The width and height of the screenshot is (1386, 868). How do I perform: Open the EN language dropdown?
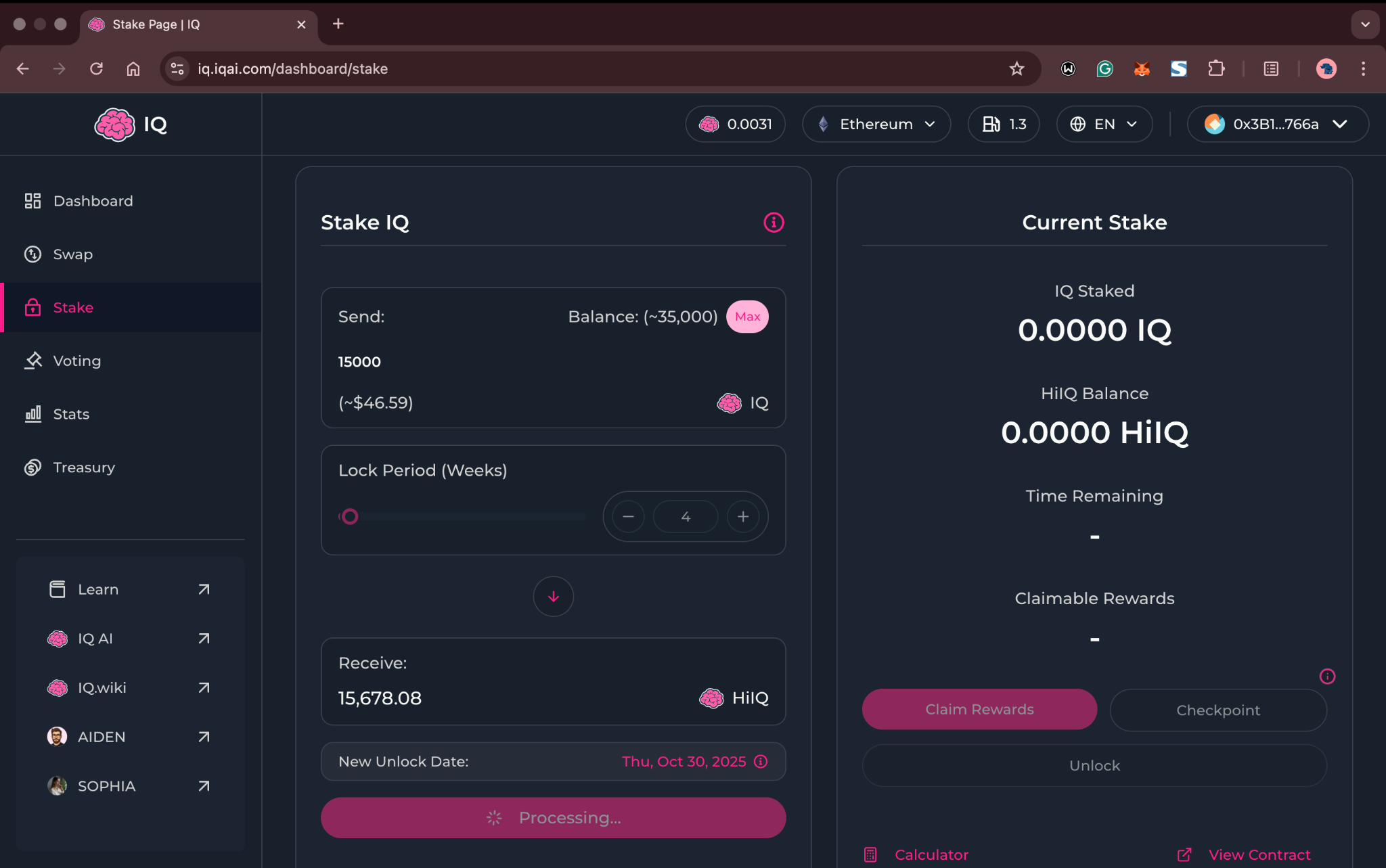(1104, 124)
